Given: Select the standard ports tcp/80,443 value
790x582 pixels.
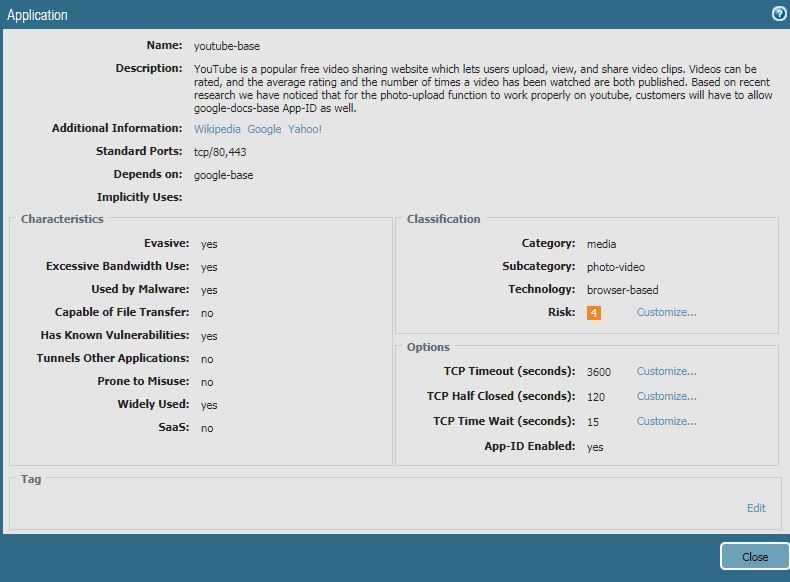Looking at the screenshot, I should tap(220, 152).
